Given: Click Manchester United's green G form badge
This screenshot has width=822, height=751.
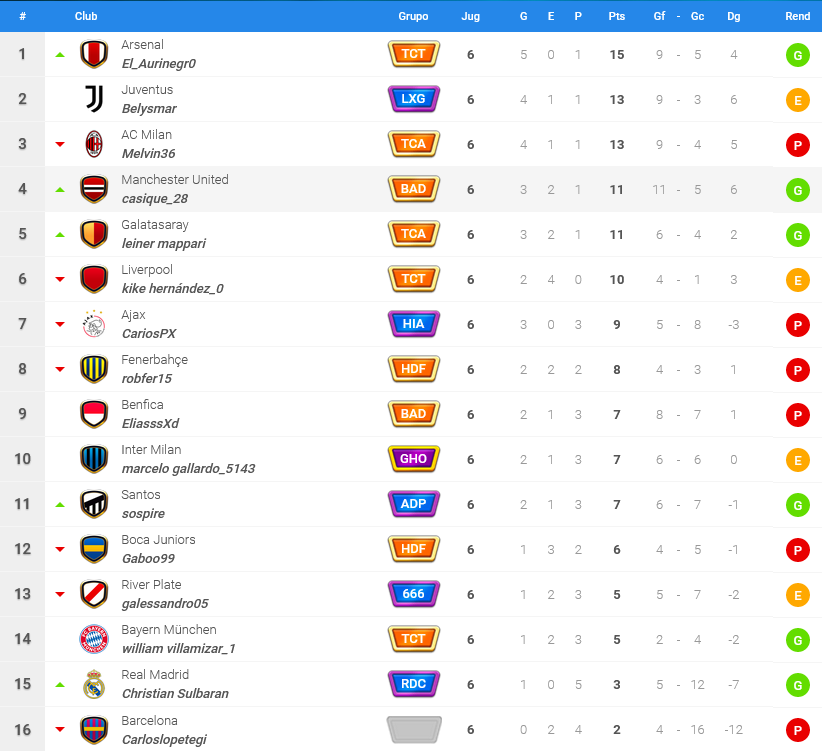Looking at the screenshot, I should pos(797,190).
